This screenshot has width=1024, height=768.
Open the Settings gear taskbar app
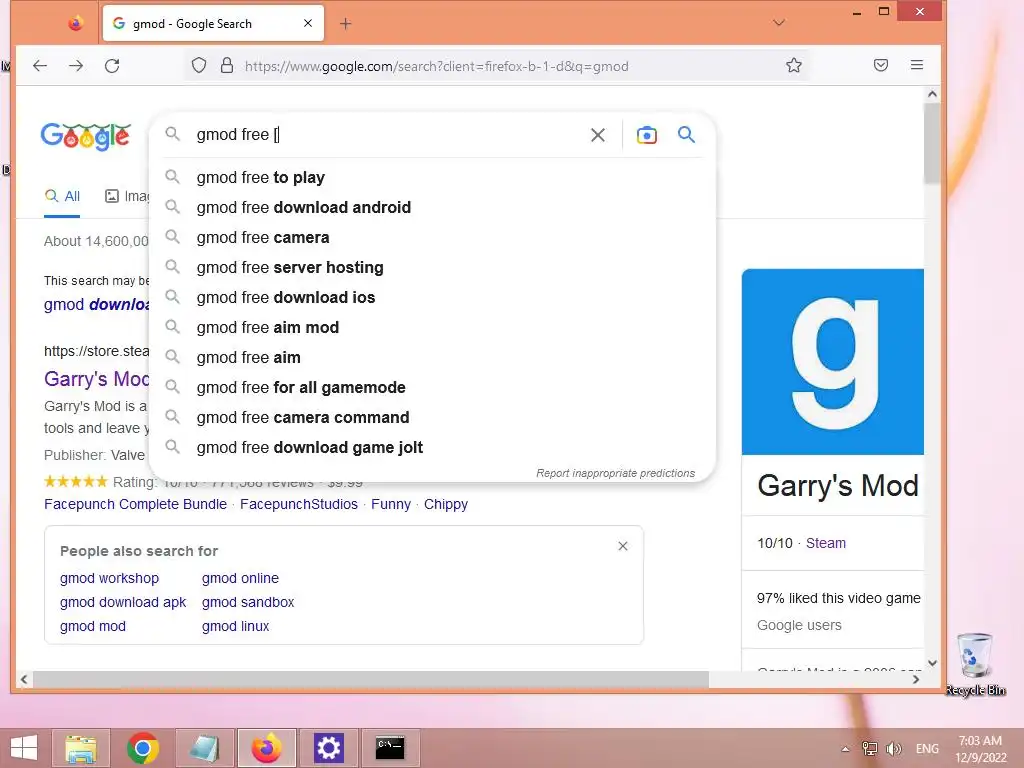tap(328, 748)
